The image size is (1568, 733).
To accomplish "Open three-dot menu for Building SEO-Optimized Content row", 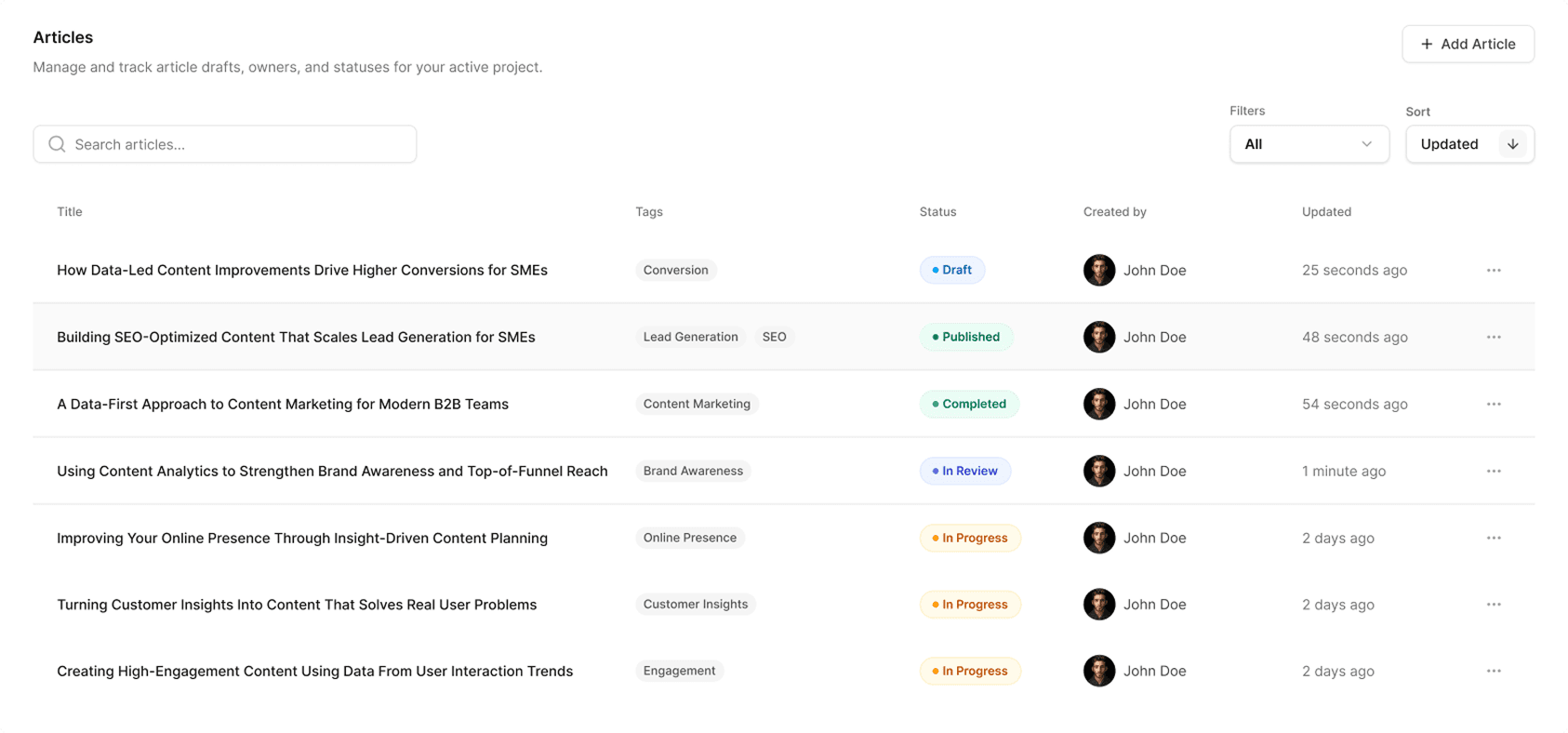I will coord(1493,338).
